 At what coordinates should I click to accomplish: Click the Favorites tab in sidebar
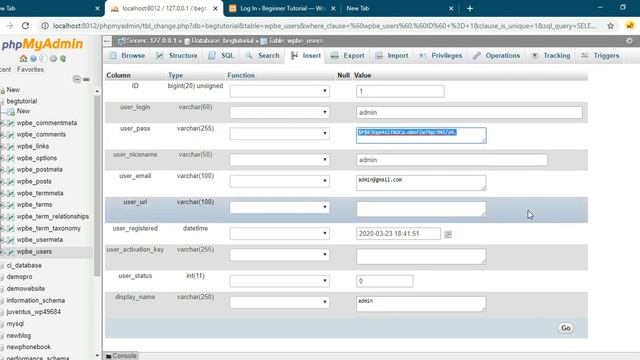tap(30, 69)
